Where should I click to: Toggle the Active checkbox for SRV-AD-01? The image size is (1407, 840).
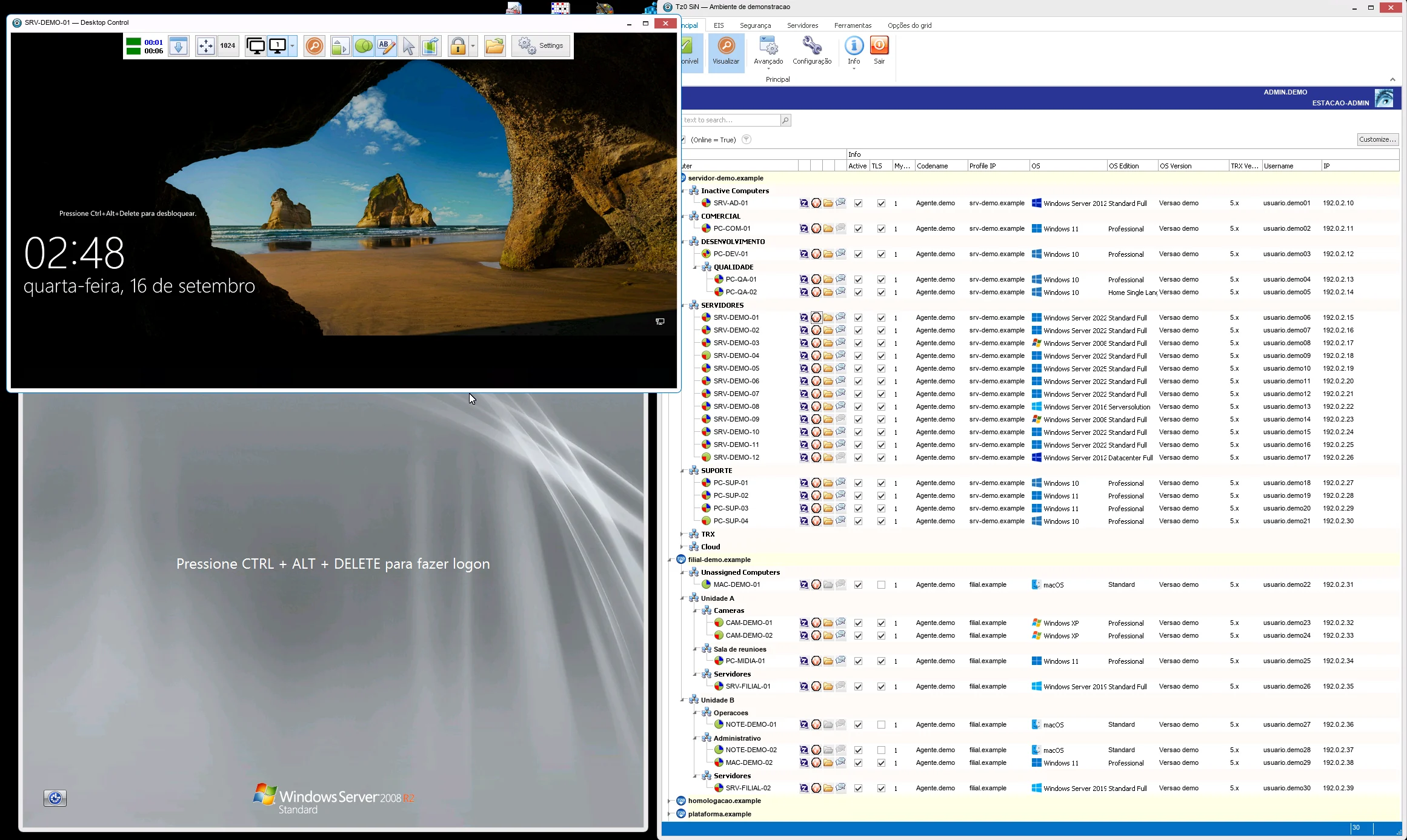coord(858,203)
